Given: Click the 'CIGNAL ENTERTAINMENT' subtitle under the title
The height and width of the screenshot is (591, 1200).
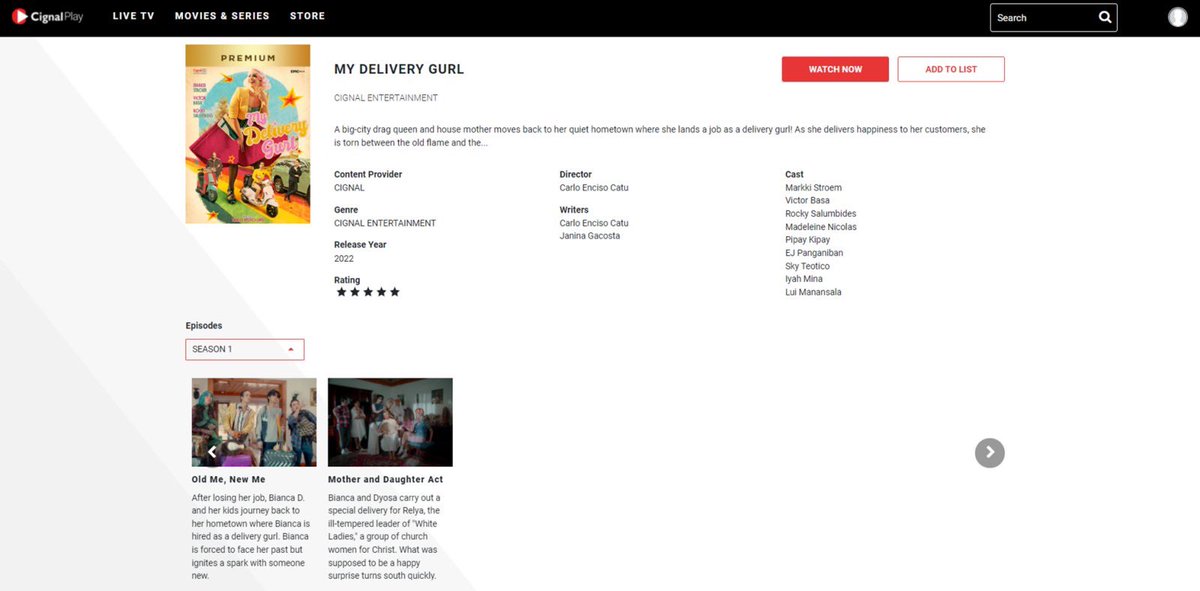Looking at the screenshot, I should [386, 98].
